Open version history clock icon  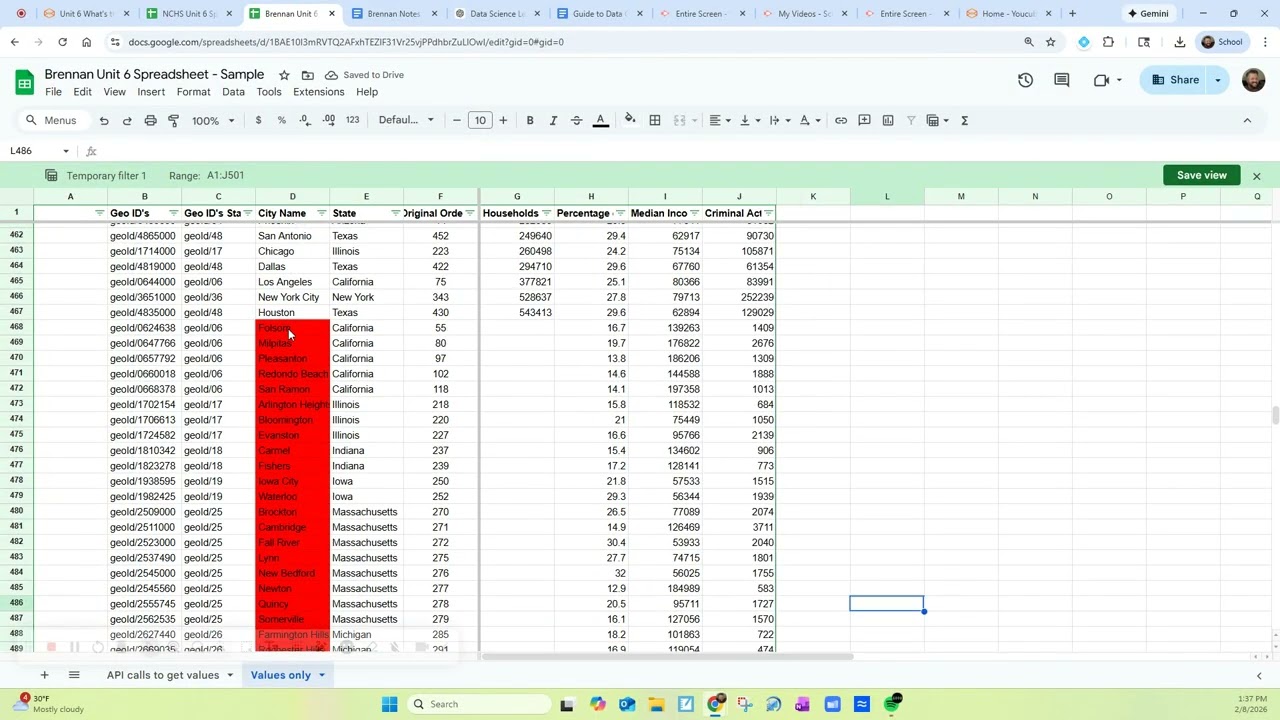[x=1025, y=80]
